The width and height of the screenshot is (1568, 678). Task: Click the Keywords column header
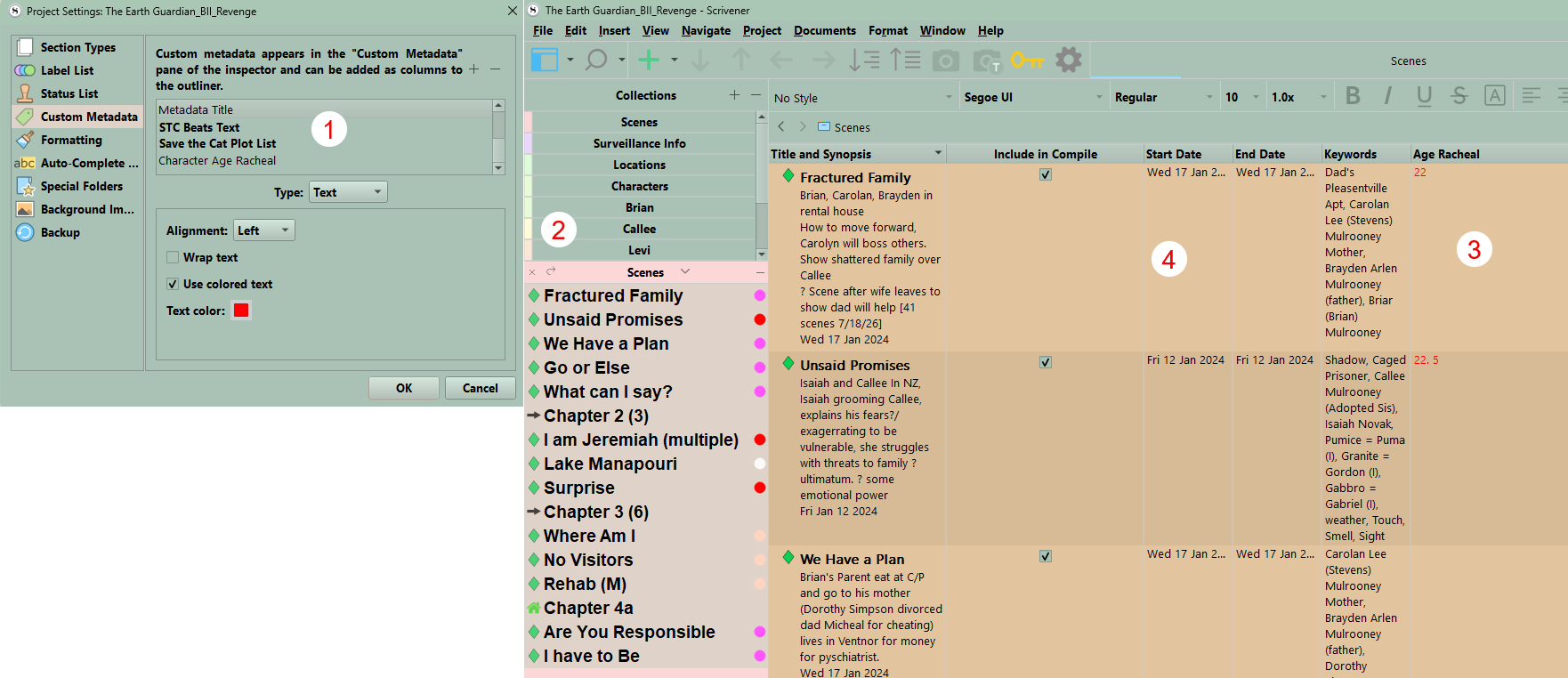(1366, 154)
